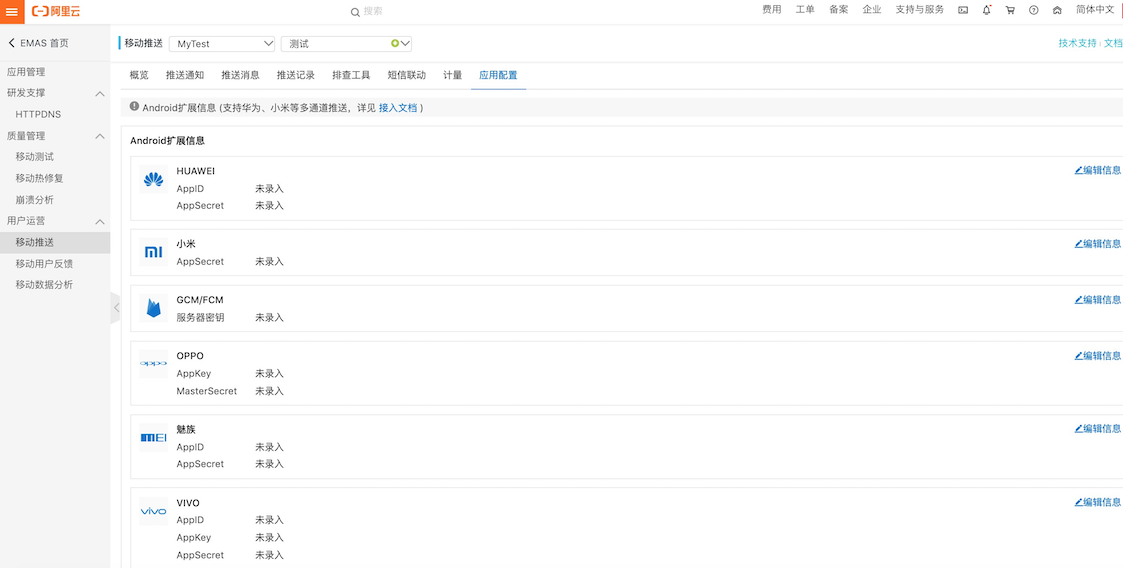Screen dimensions: 1123x568
Task: Collapse the 用户运营 sidebar section
Action: click(x=100, y=222)
